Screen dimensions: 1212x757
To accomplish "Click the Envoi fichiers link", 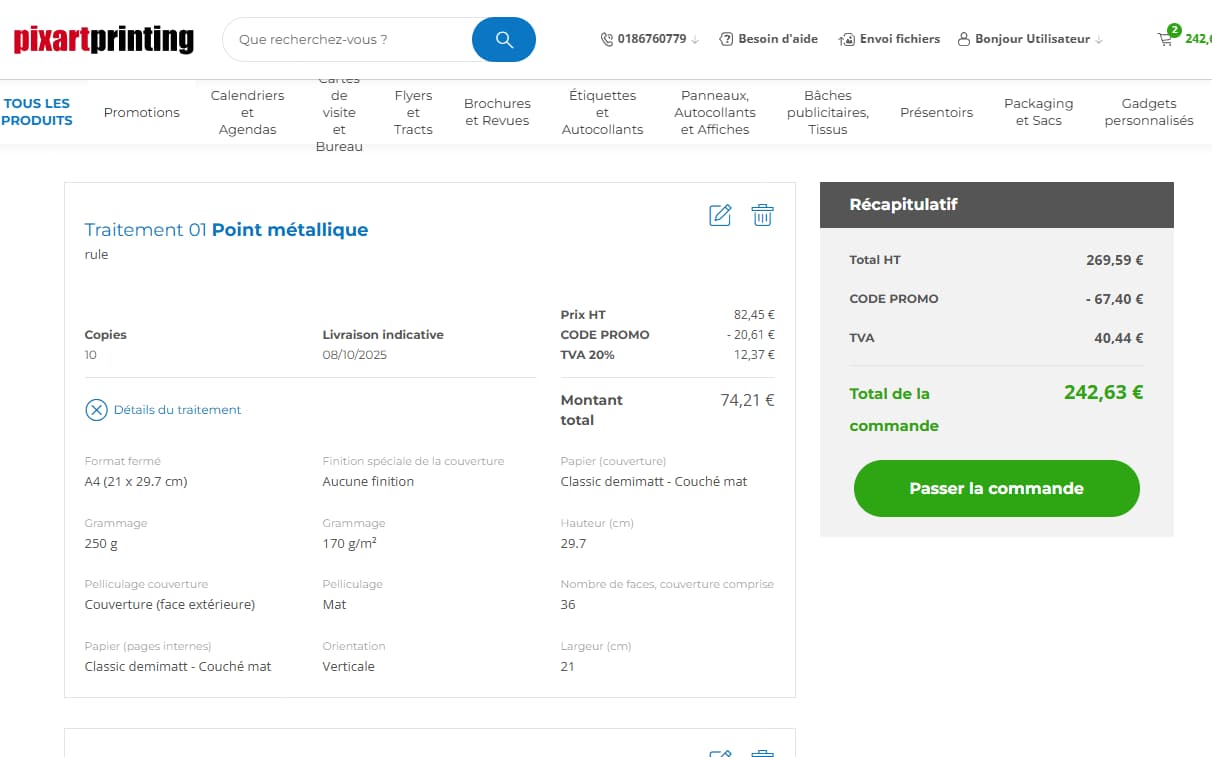I will point(899,39).
